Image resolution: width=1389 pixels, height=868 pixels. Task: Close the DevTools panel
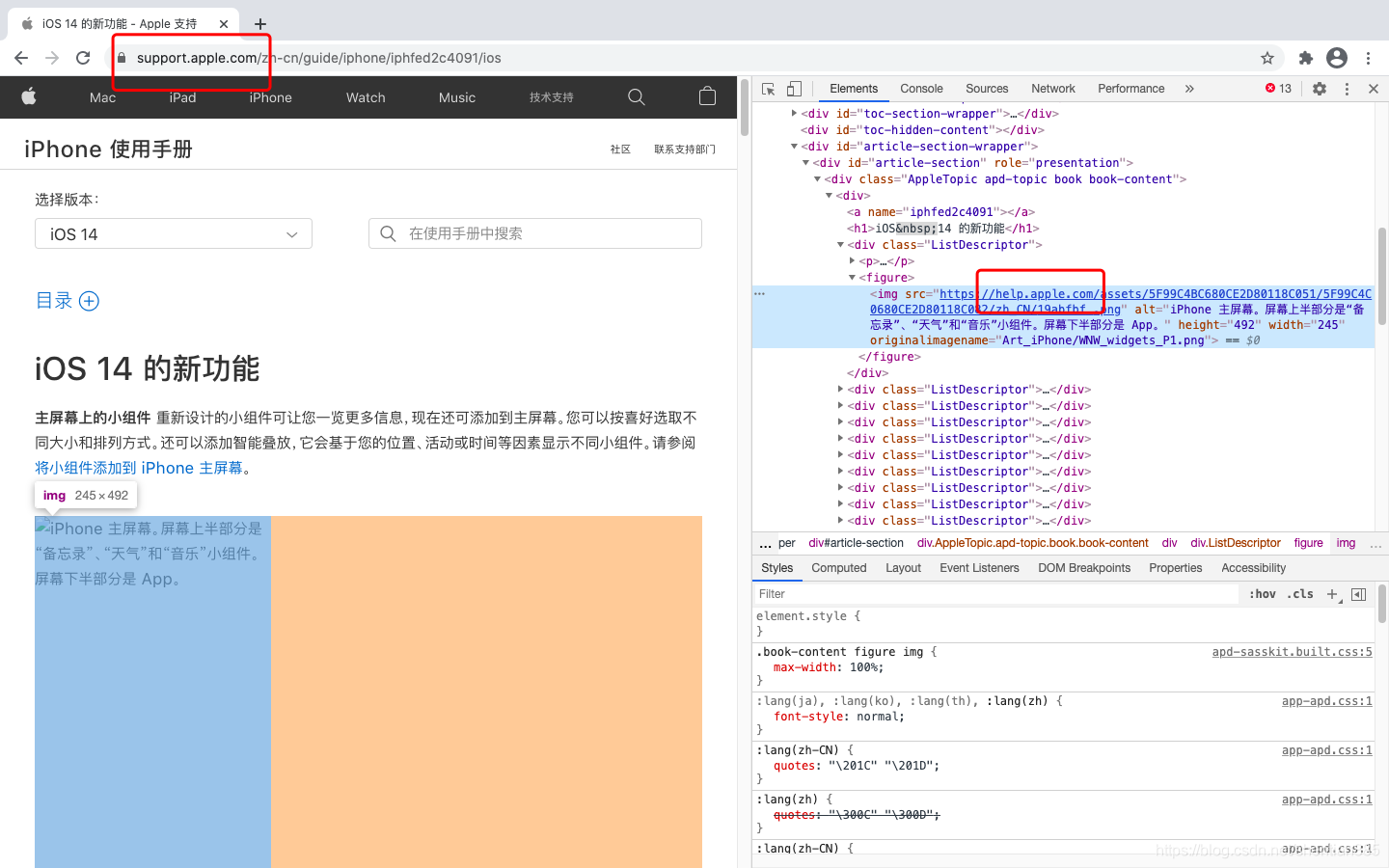(x=1374, y=89)
